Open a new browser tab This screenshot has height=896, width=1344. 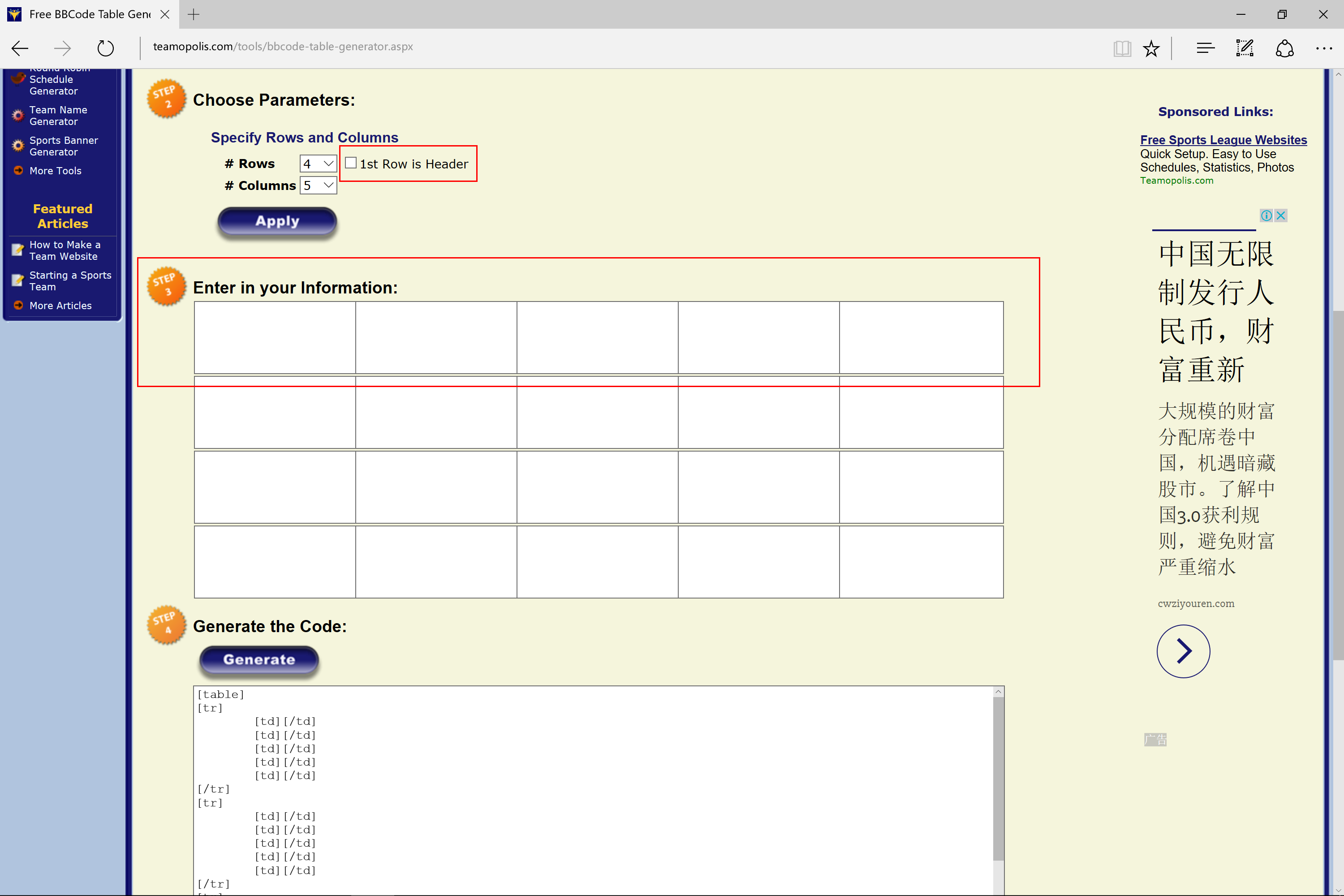tap(194, 14)
